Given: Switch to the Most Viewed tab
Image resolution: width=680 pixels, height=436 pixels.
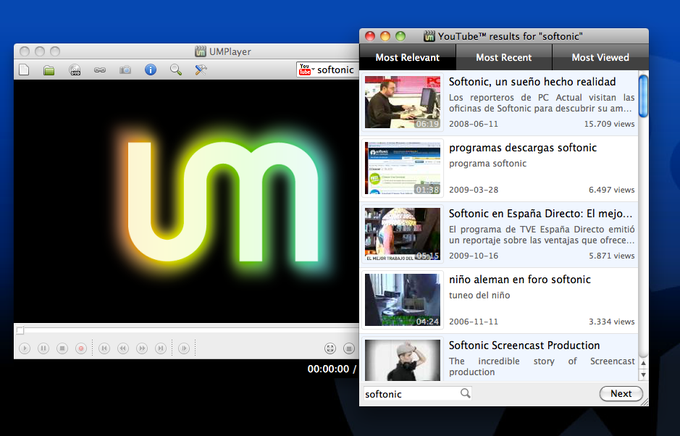Looking at the screenshot, I should click(600, 57).
